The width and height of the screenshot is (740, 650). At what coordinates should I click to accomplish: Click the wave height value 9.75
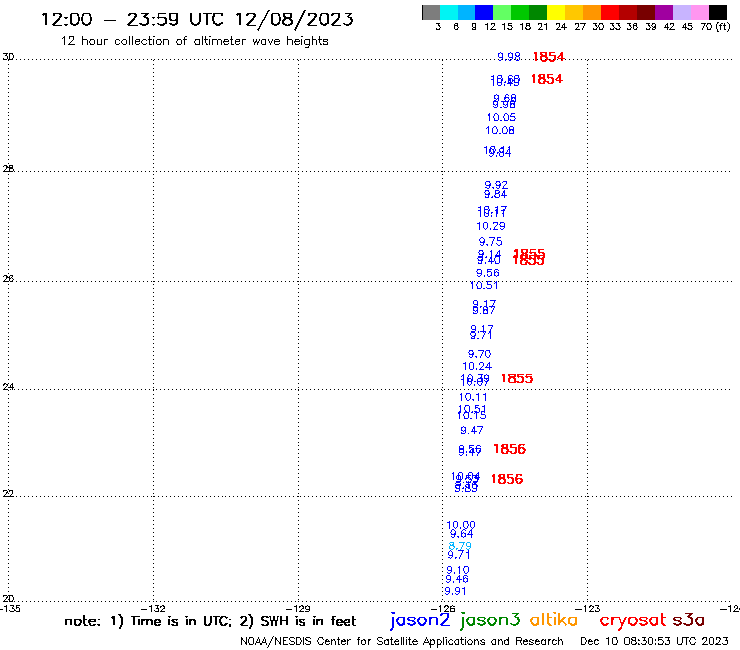(490, 242)
